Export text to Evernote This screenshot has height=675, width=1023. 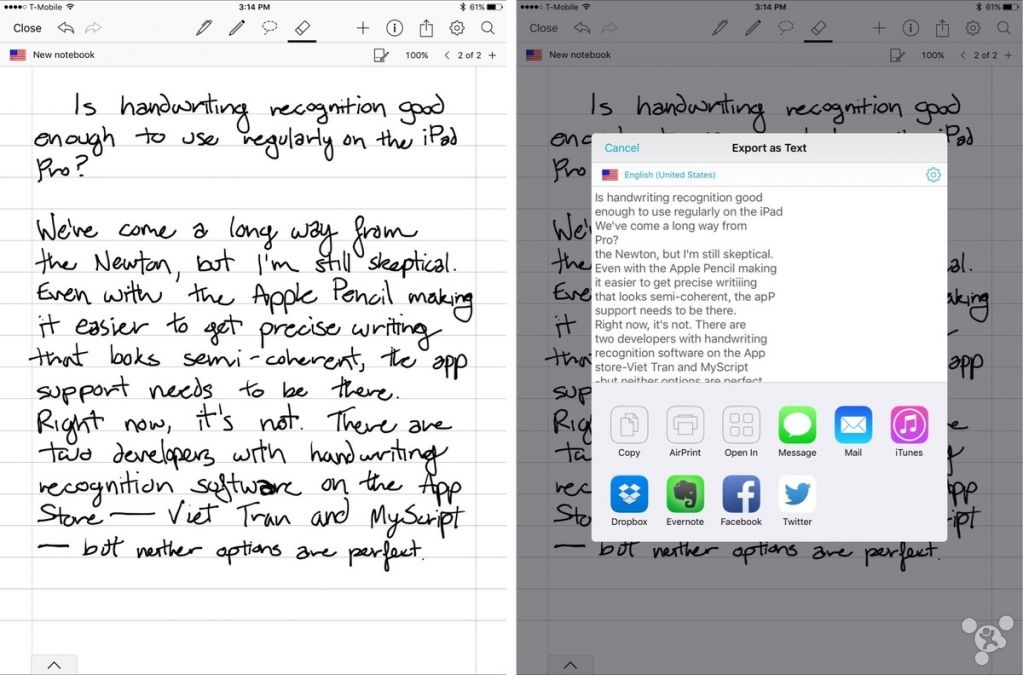pos(685,501)
